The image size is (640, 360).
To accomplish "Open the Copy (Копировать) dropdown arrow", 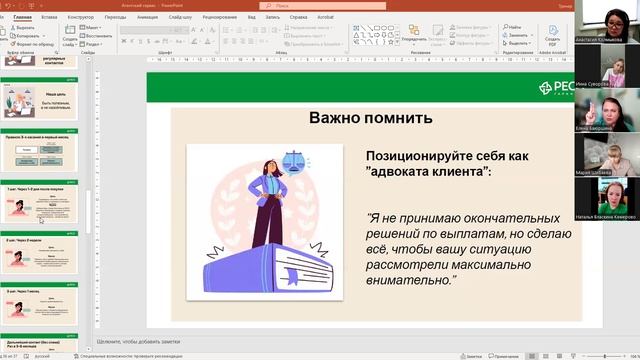I will (x=44, y=36).
